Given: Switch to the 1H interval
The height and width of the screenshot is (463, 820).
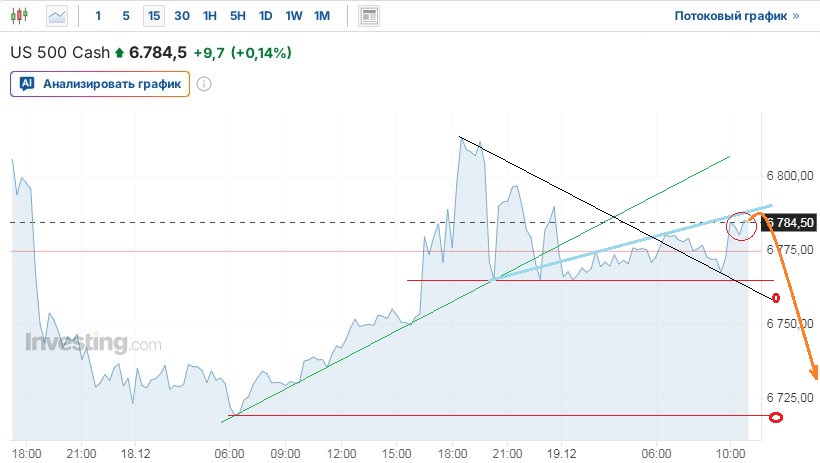Looking at the screenshot, I should coord(209,16).
